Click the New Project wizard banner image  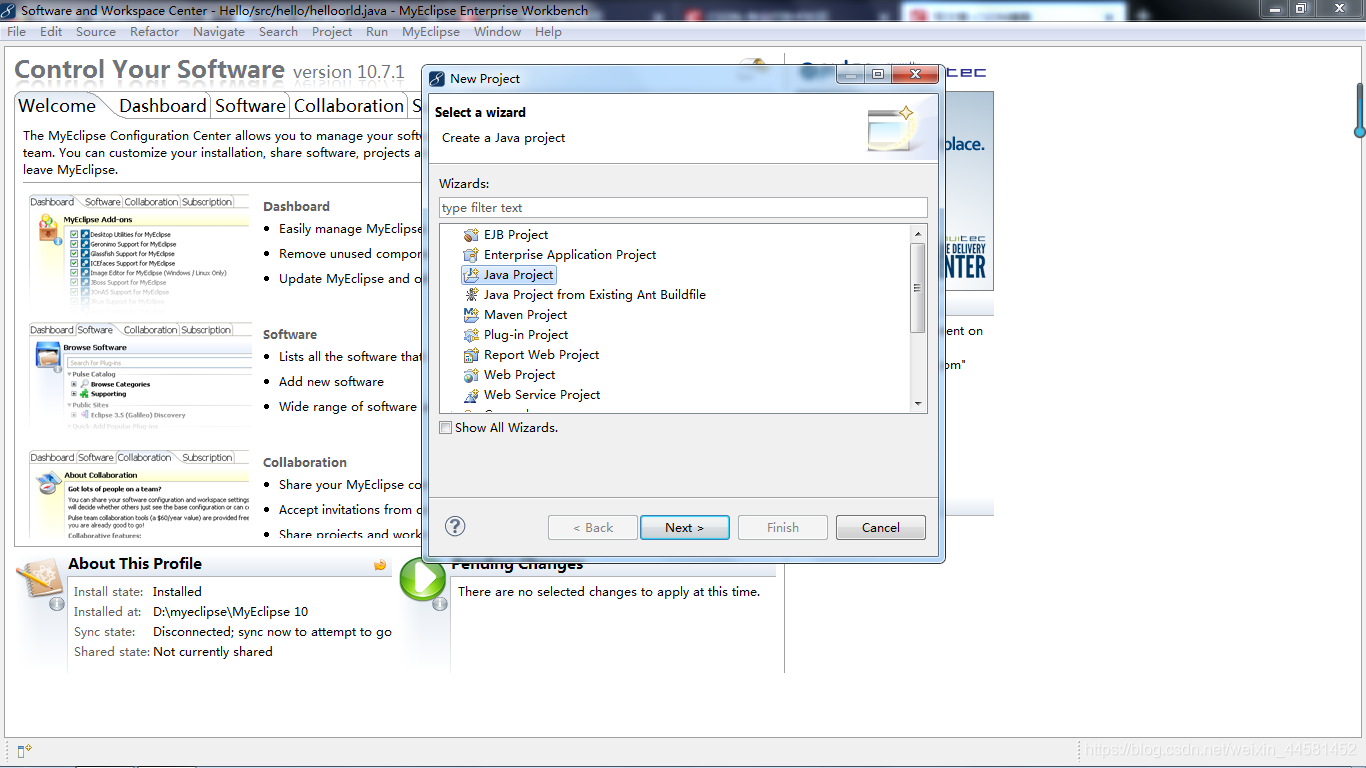click(892, 127)
